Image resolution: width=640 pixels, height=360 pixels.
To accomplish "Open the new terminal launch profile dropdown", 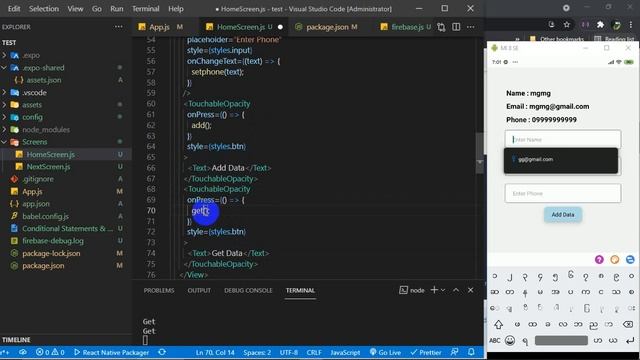I will (x=443, y=290).
